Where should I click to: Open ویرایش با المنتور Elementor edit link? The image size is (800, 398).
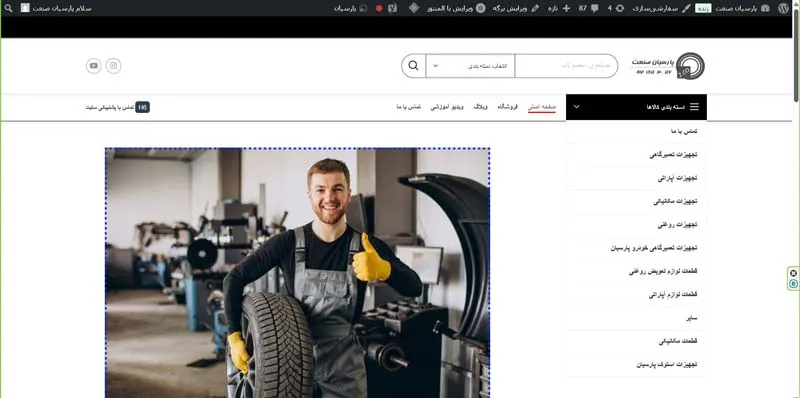click(x=457, y=8)
